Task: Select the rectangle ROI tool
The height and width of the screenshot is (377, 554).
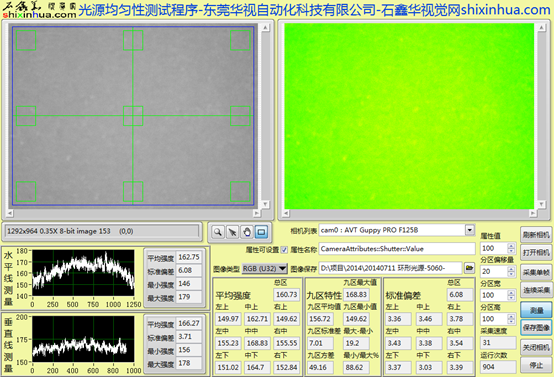Action: pyautogui.click(x=261, y=232)
